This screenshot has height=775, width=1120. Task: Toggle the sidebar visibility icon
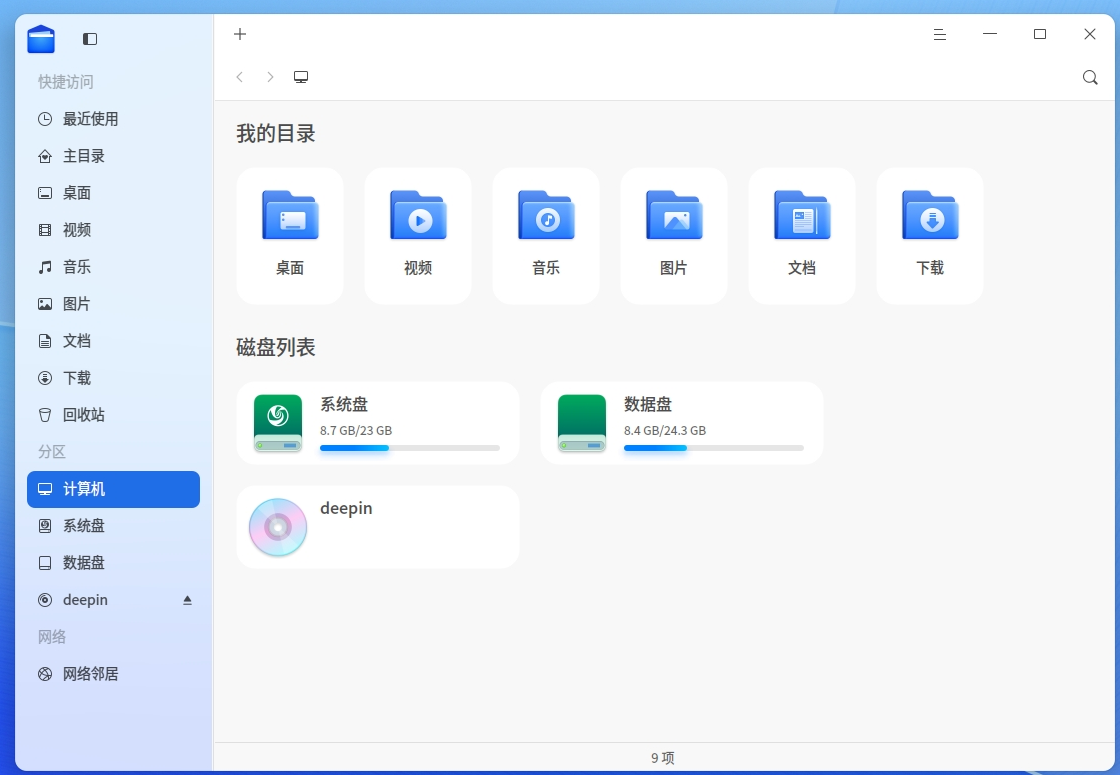click(x=89, y=39)
